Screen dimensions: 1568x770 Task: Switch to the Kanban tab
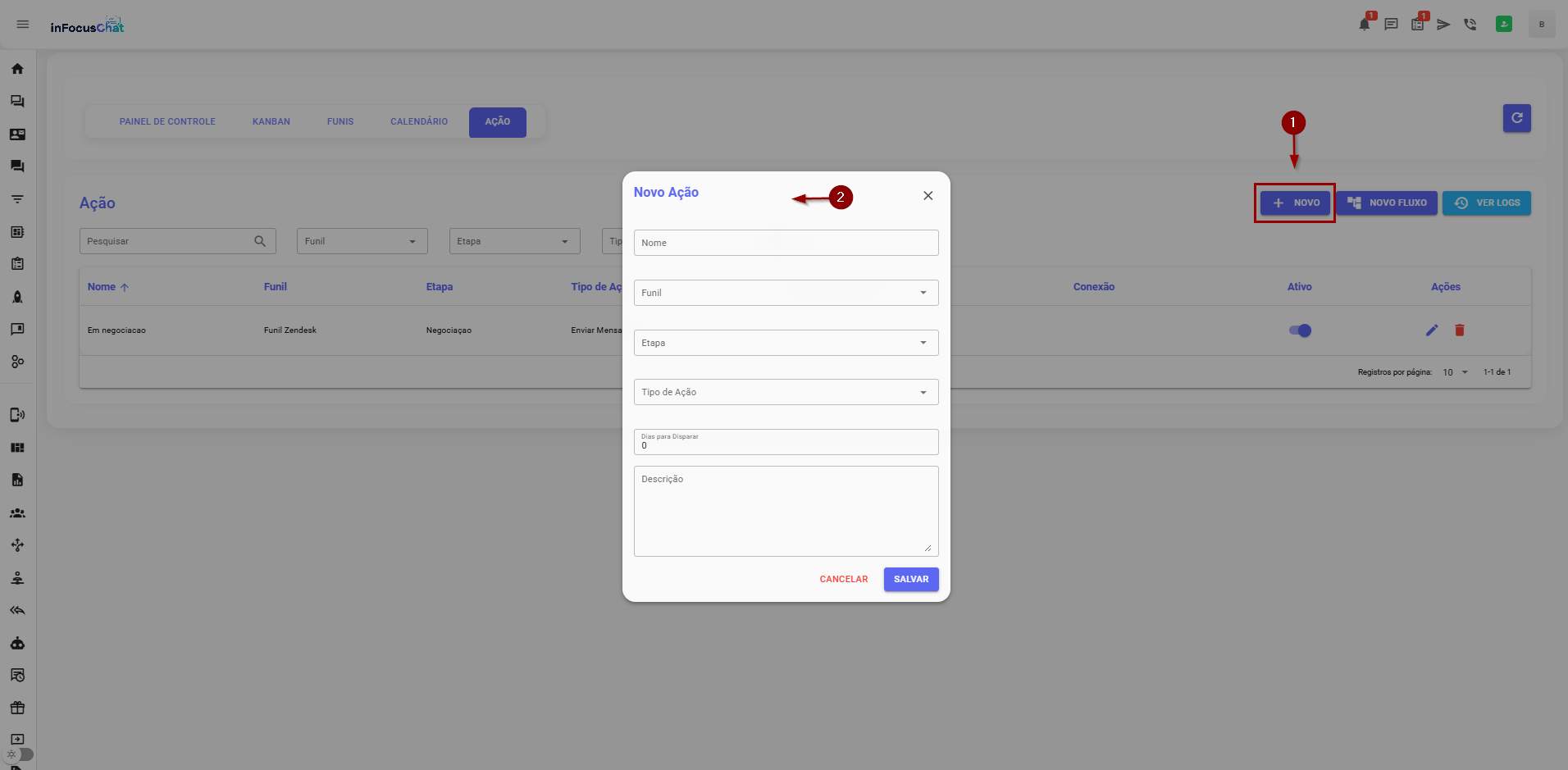point(271,122)
